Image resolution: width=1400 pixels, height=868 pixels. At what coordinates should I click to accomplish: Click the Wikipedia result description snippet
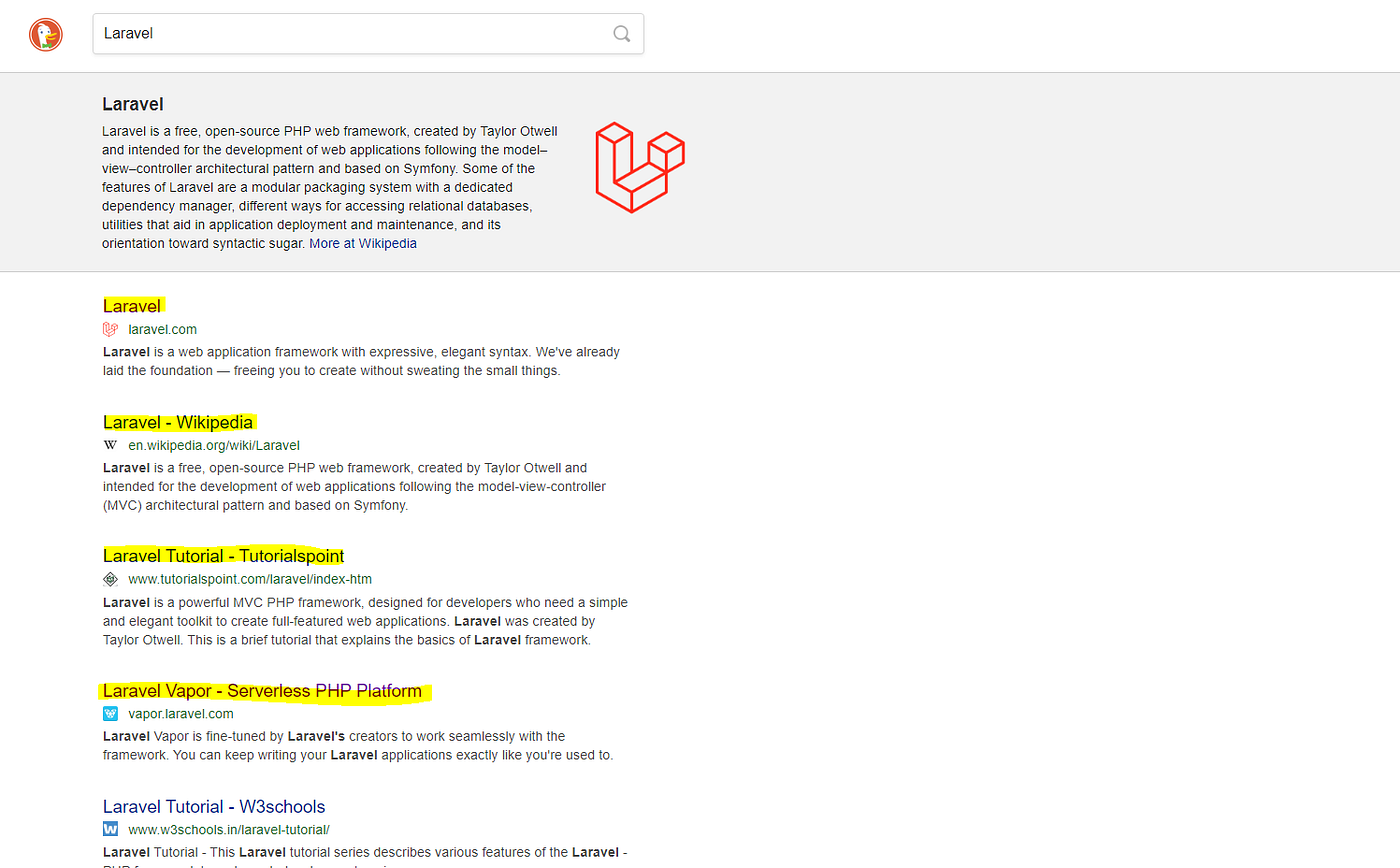(354, 486)
